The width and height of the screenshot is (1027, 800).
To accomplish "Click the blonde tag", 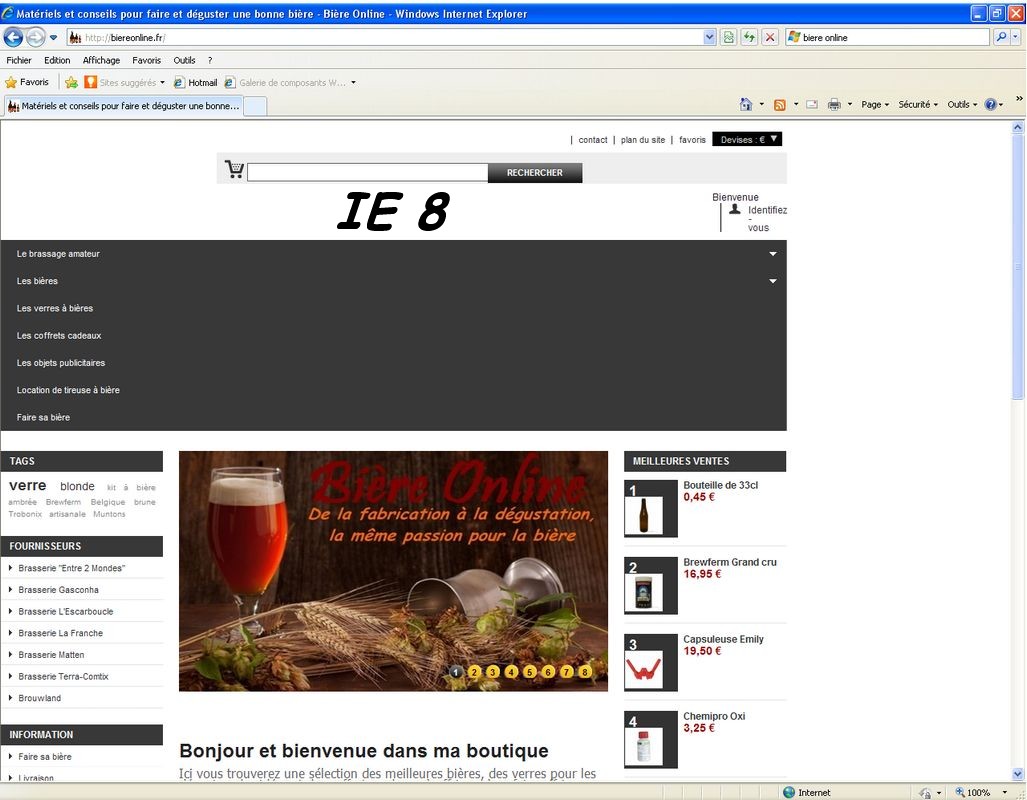I will (77, 486).
